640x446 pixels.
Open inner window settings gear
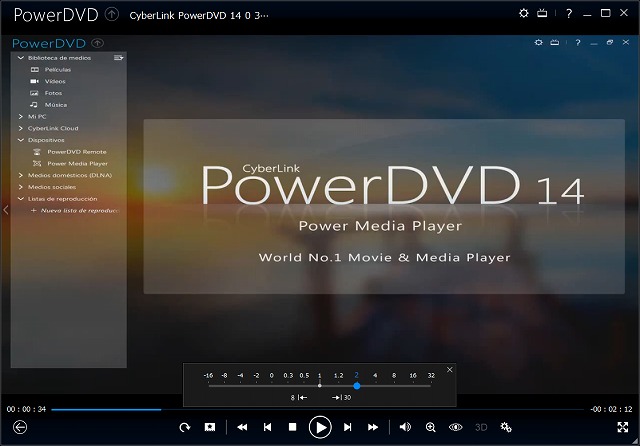click(539, 42)
